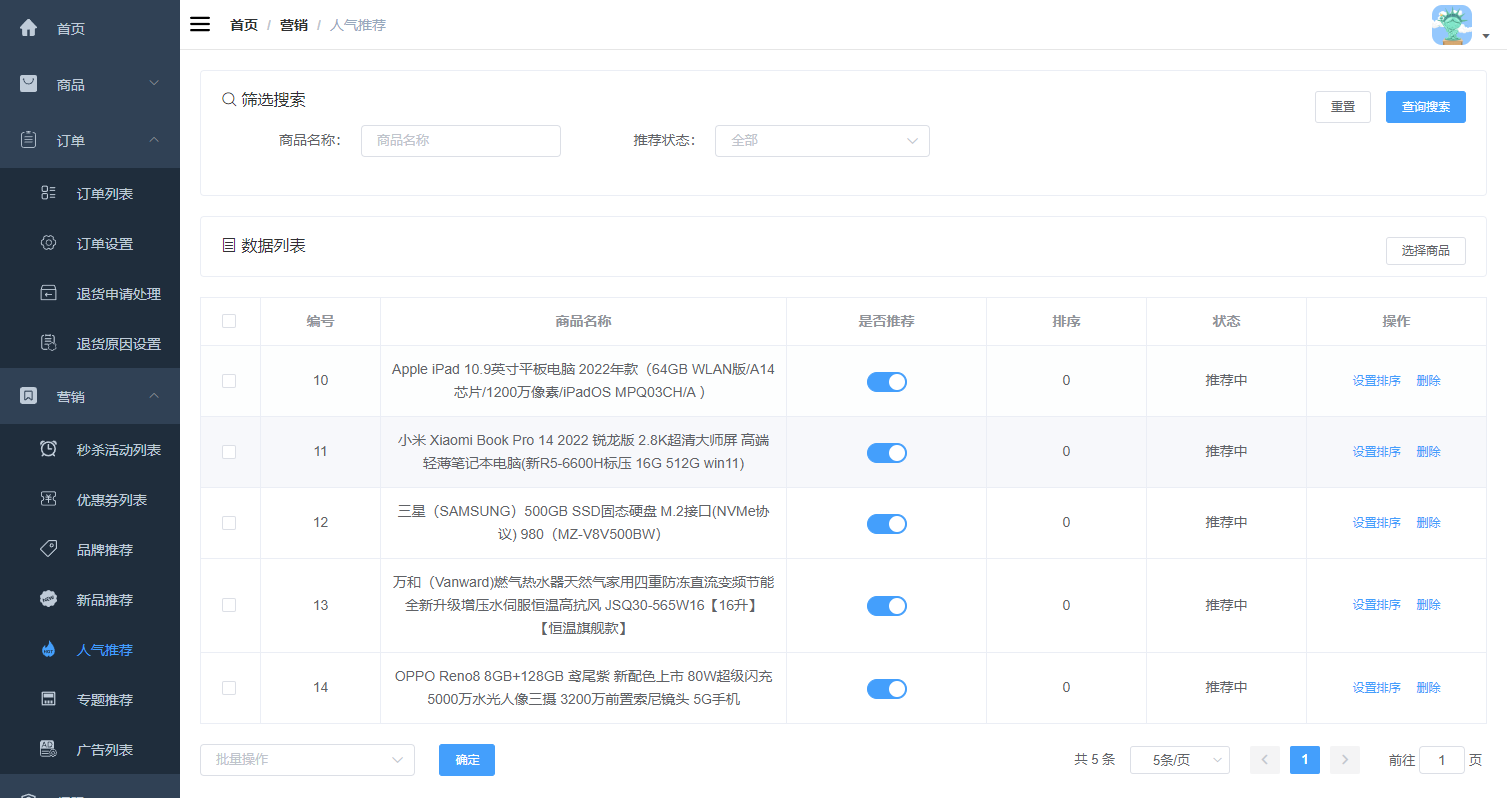Click 营销 breadcrumb link
The image size is (1507, 798).
[x=294, y=25]
